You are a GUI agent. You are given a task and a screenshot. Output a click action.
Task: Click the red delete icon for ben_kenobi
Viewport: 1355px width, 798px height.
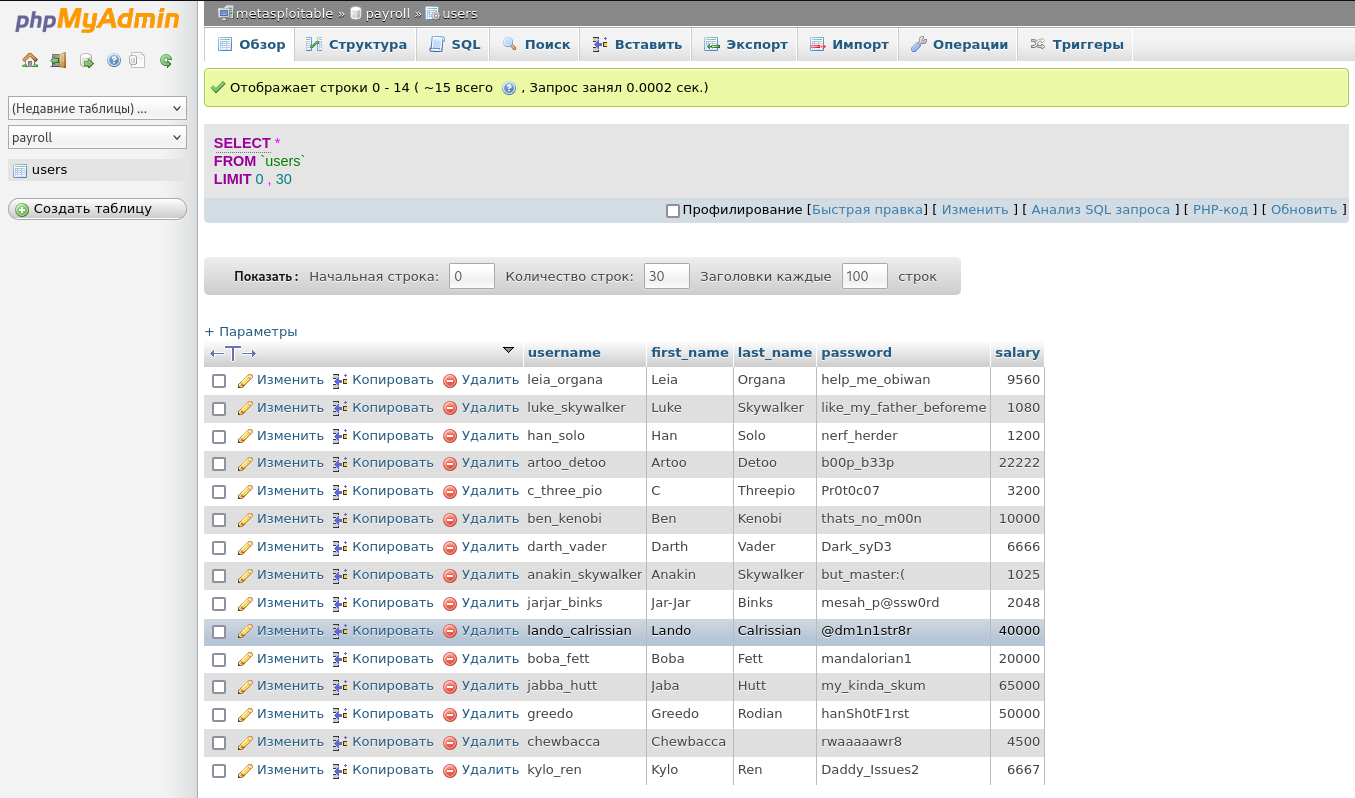click(x=450, y=519)
